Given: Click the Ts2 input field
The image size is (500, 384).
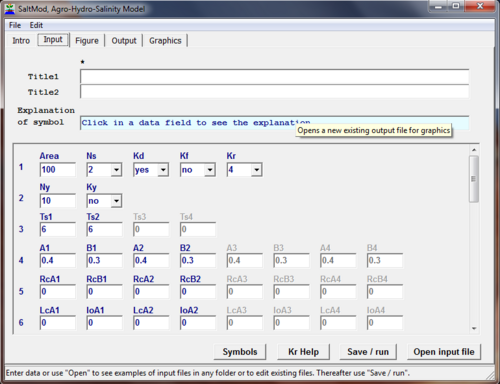Looking at the screenshot, I should point(104,229).
